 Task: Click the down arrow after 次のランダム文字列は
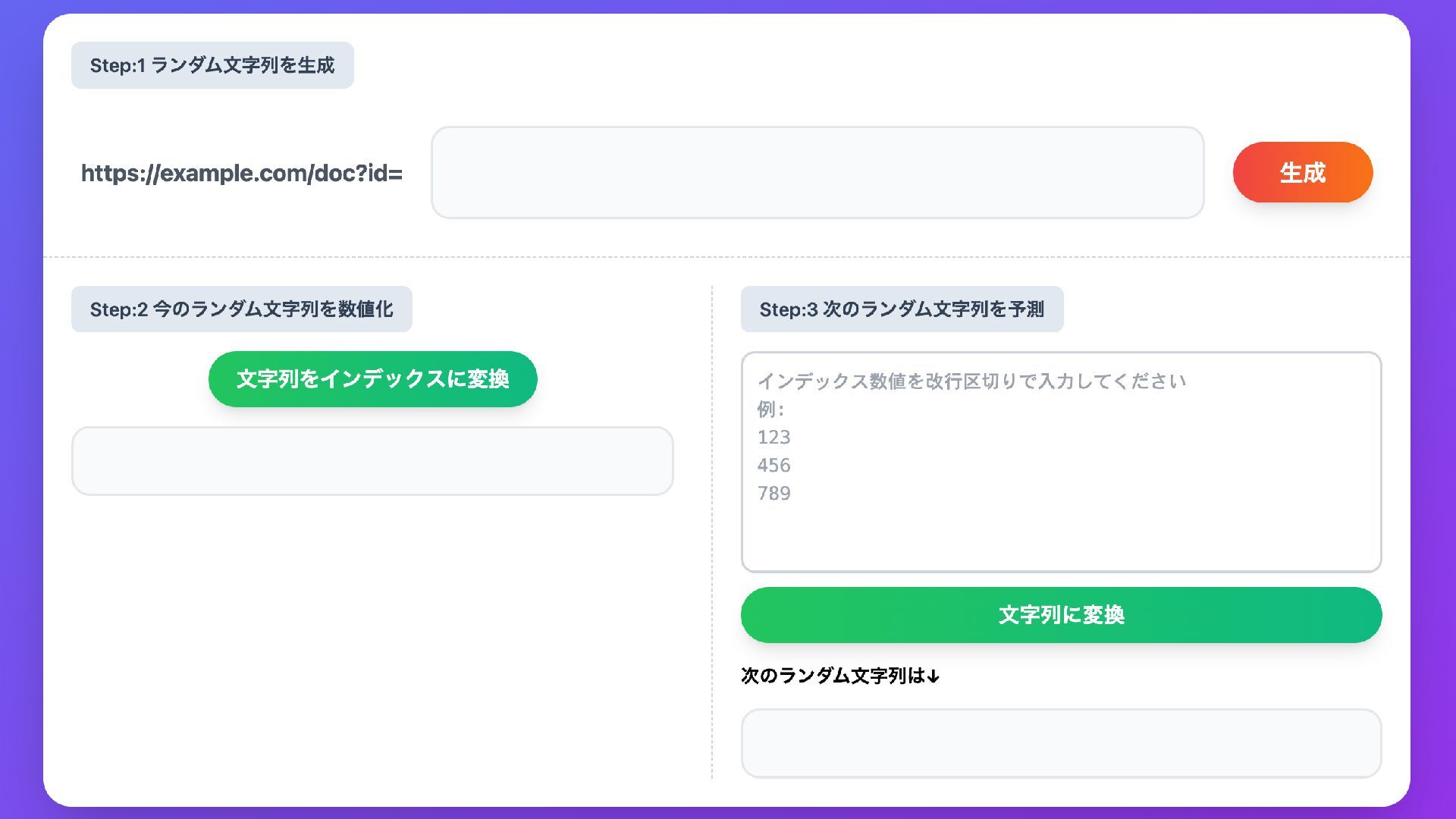point(934,676)
